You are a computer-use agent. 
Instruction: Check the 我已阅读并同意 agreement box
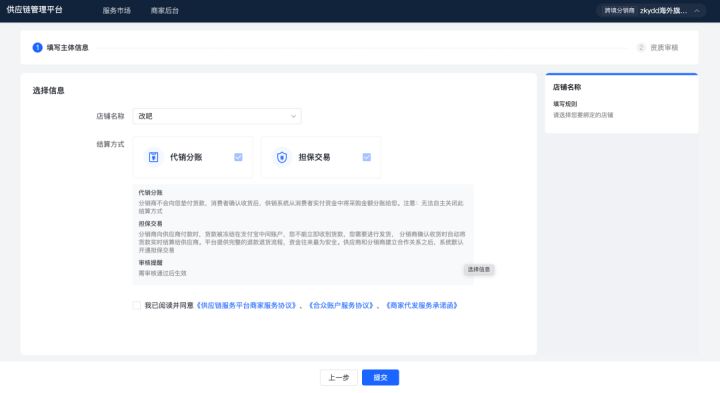click(136, 305)
